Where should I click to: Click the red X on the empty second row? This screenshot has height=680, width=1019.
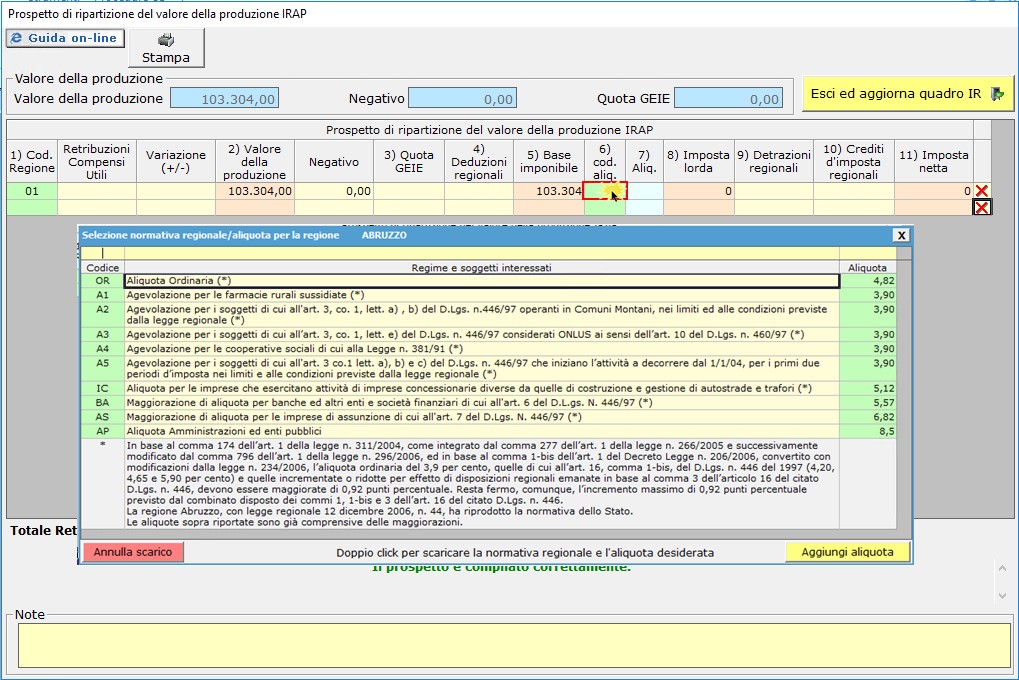tap(981, 207)
